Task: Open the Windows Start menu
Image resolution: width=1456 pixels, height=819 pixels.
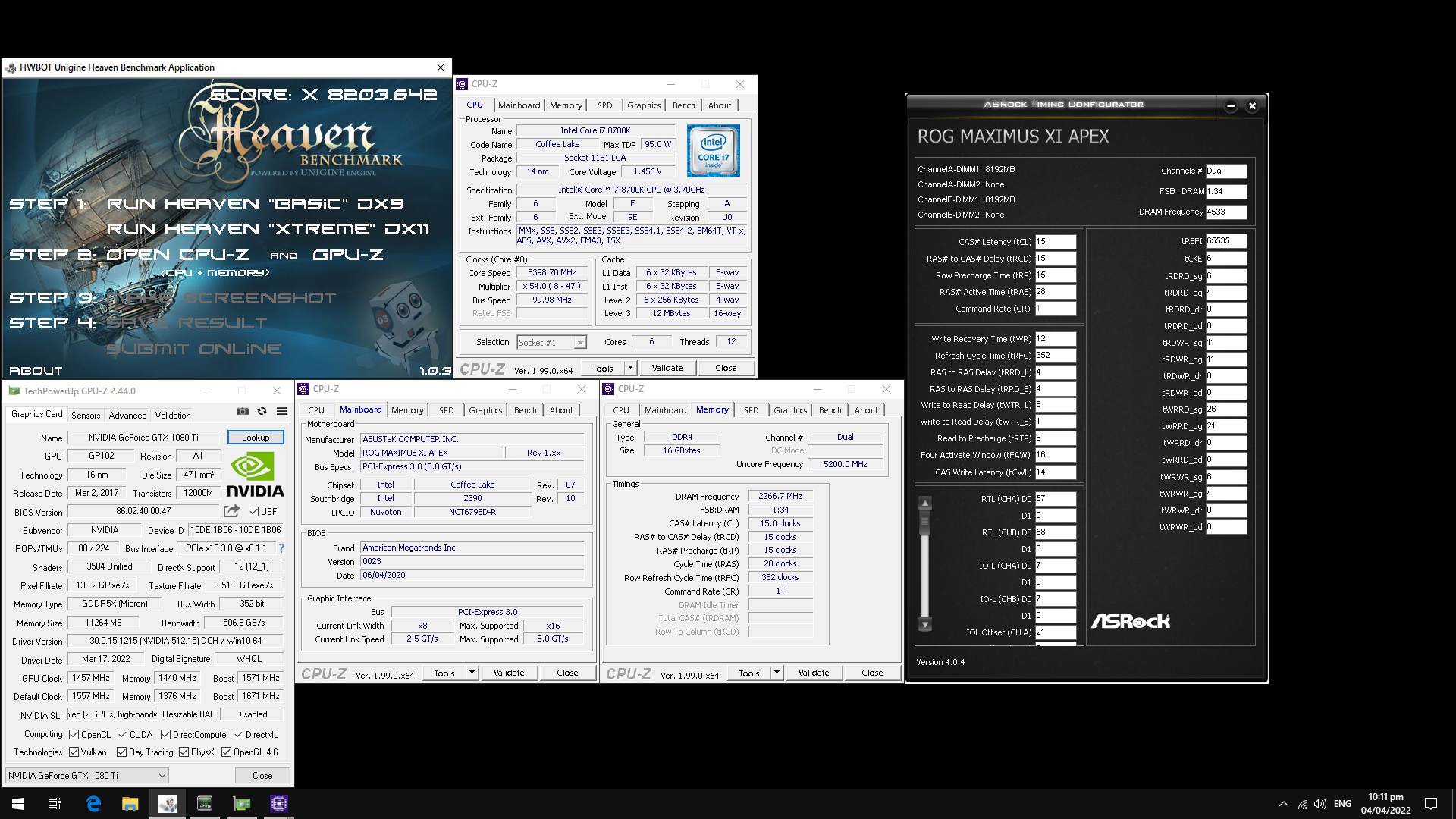Action: click(18, 804)
